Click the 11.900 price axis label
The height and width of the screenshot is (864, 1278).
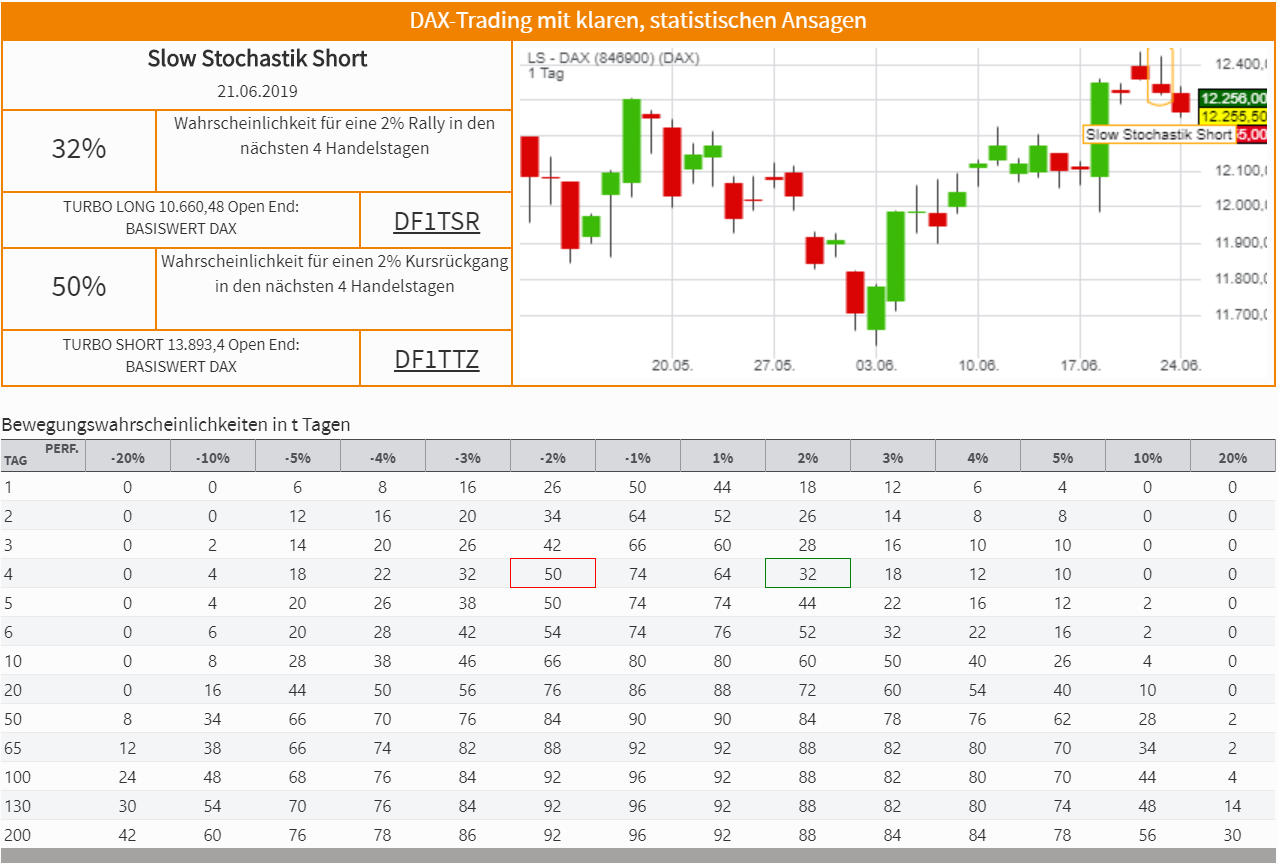(1240, 242)
